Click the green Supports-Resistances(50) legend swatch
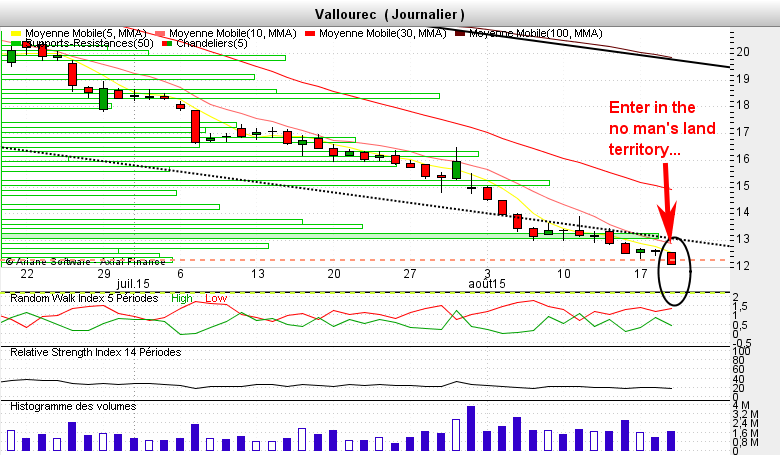Screen dimensions: 780x455 [16, 44]
